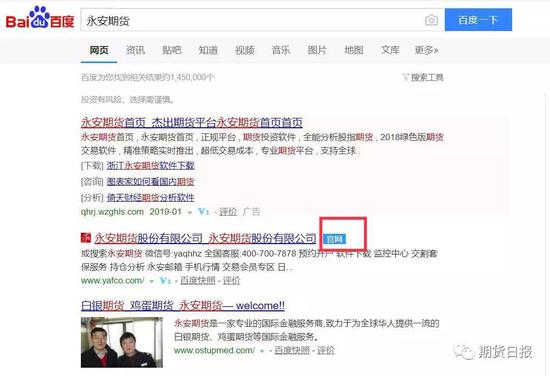This screenshot has width=550, height=376.
Task: Click V1 credit badge of qhrj.wzghls.com
Action: [203, 212]
